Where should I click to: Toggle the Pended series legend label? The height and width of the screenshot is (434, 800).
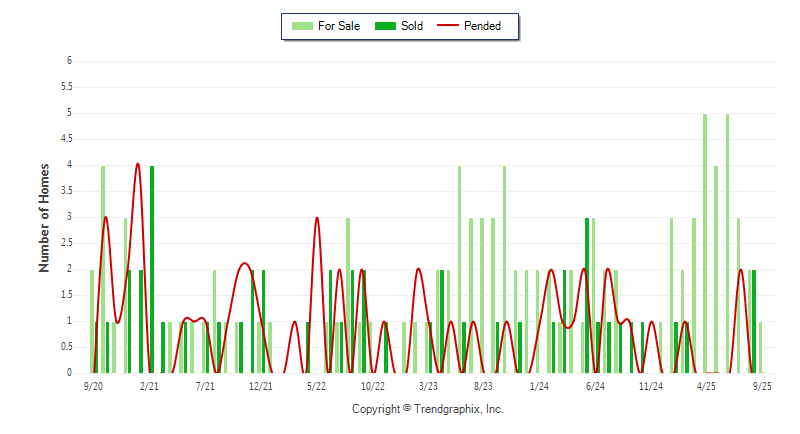[x=483, y=26]
